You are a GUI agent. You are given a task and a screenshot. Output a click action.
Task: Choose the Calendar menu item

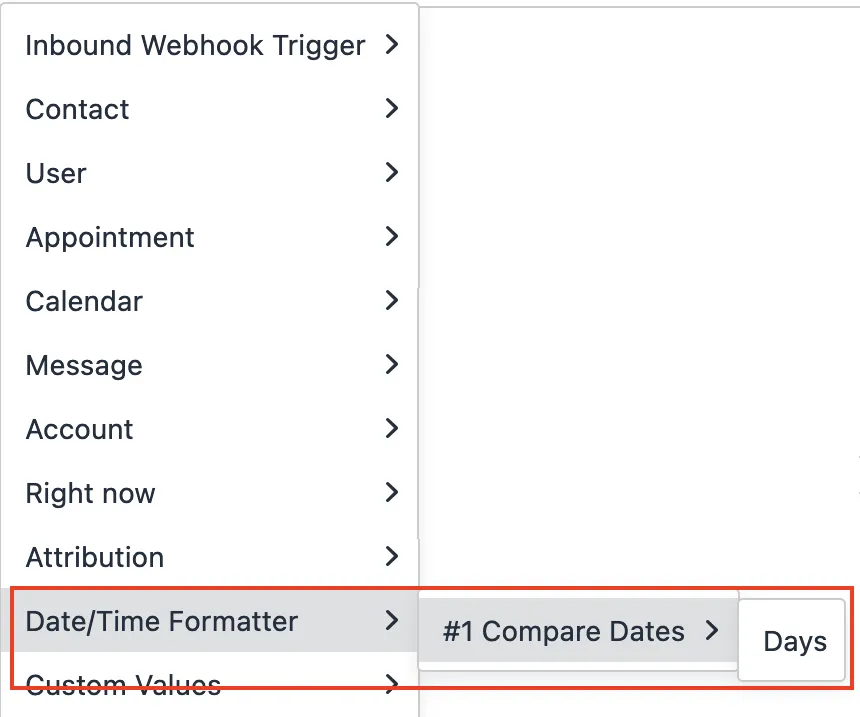[84, 301]
